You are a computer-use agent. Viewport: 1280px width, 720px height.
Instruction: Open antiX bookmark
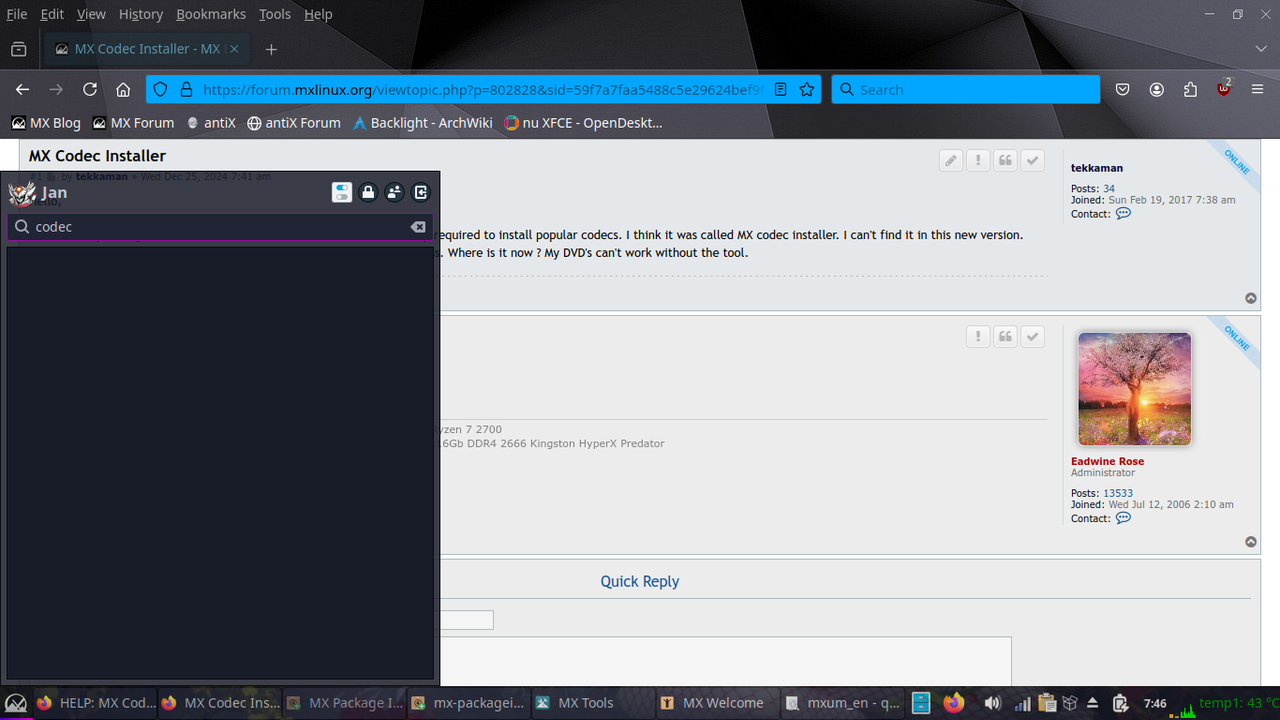(x=211, y=123)
